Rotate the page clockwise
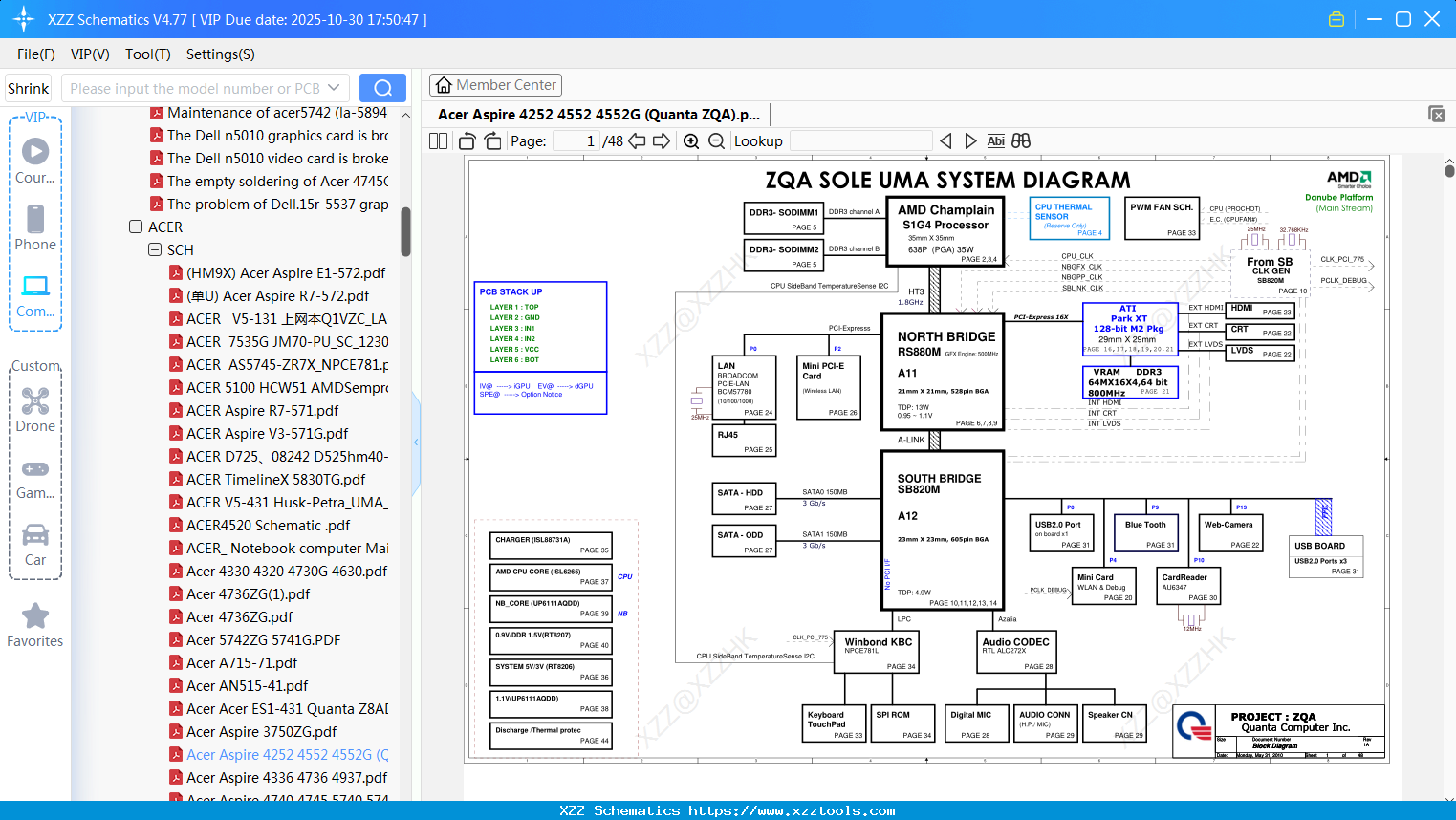Viewport: 1456px width, 820px height. (x=493, y=141)
